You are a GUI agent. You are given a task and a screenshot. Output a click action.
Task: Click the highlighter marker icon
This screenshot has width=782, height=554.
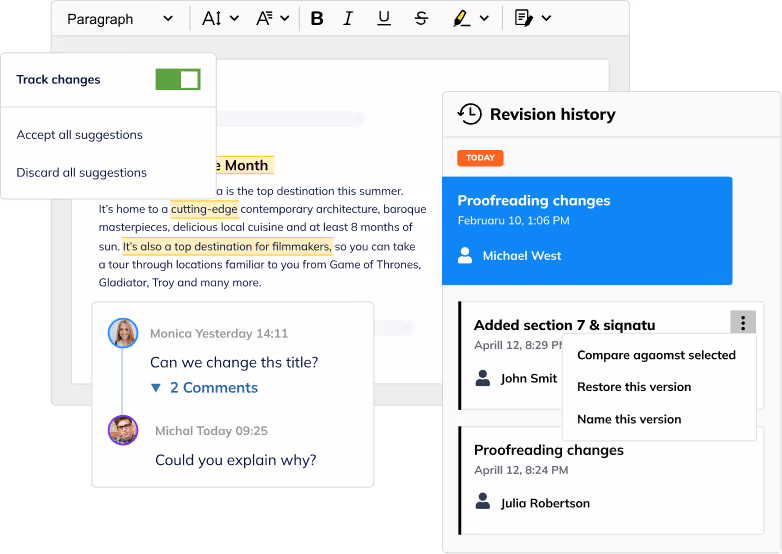pyautogui.click(x=461, y=19)
